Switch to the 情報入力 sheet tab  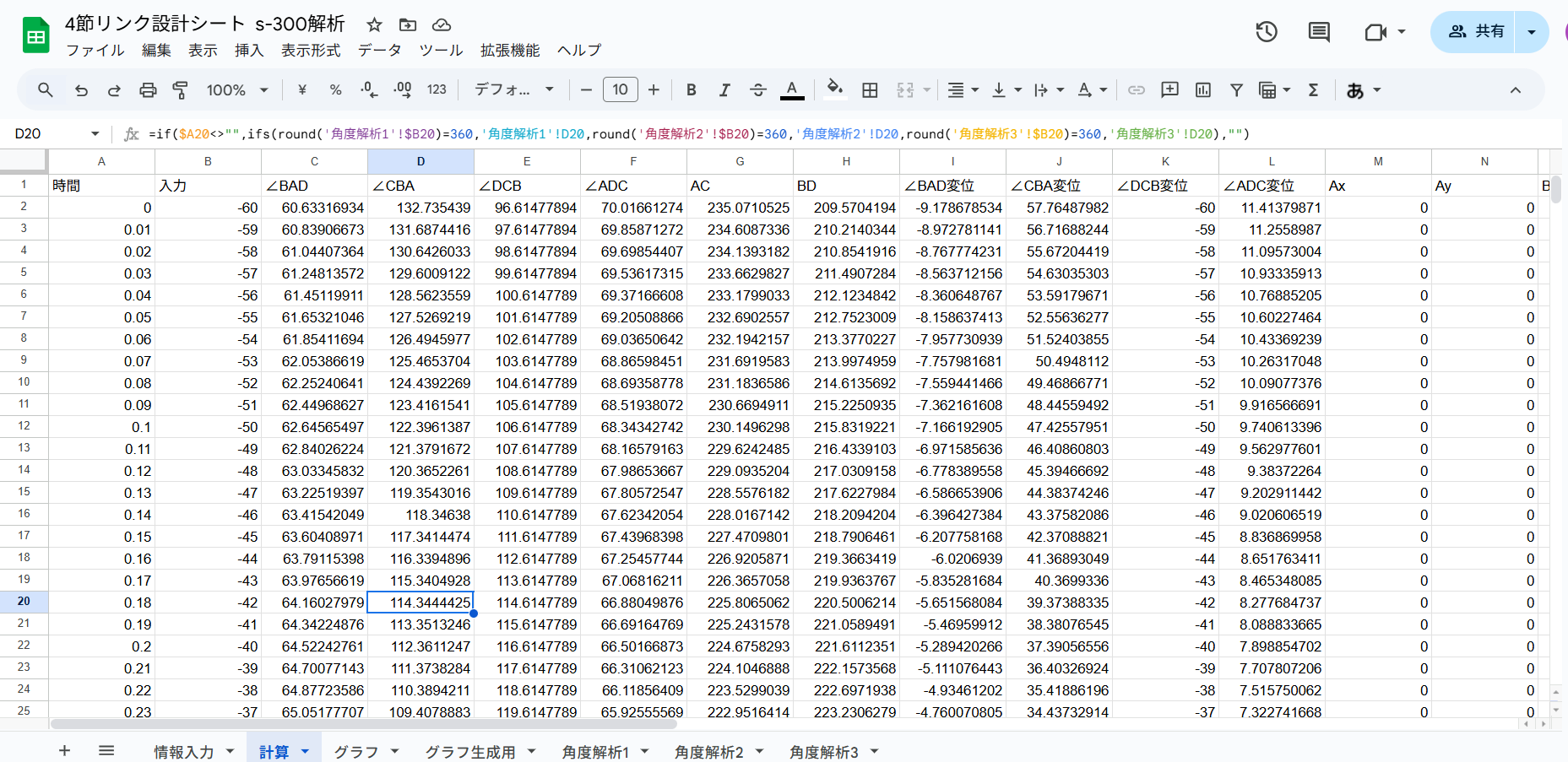[184, 752]
